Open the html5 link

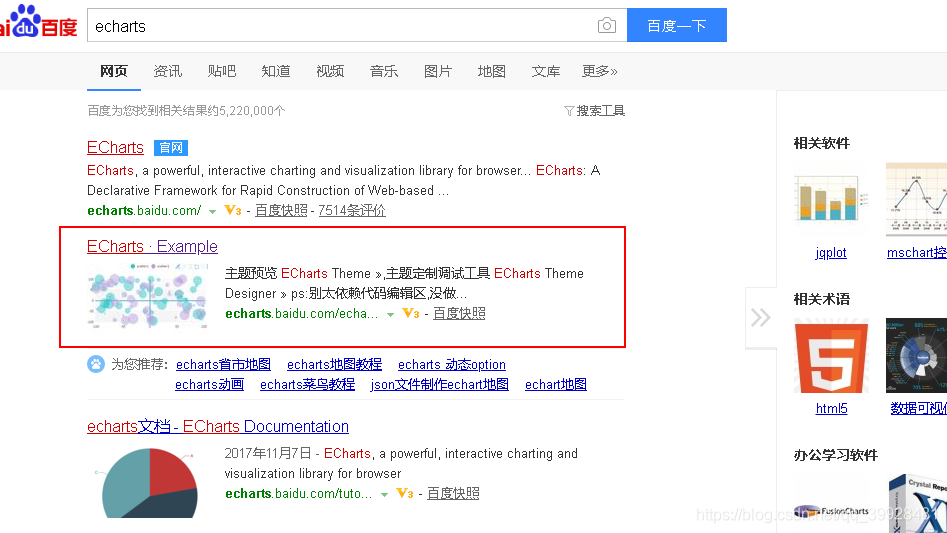point(832,409)
